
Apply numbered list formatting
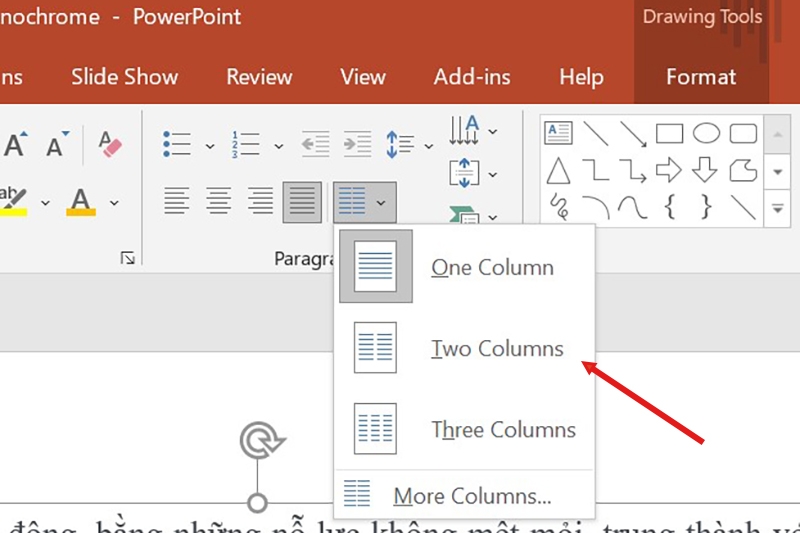(x=245, y=144)
